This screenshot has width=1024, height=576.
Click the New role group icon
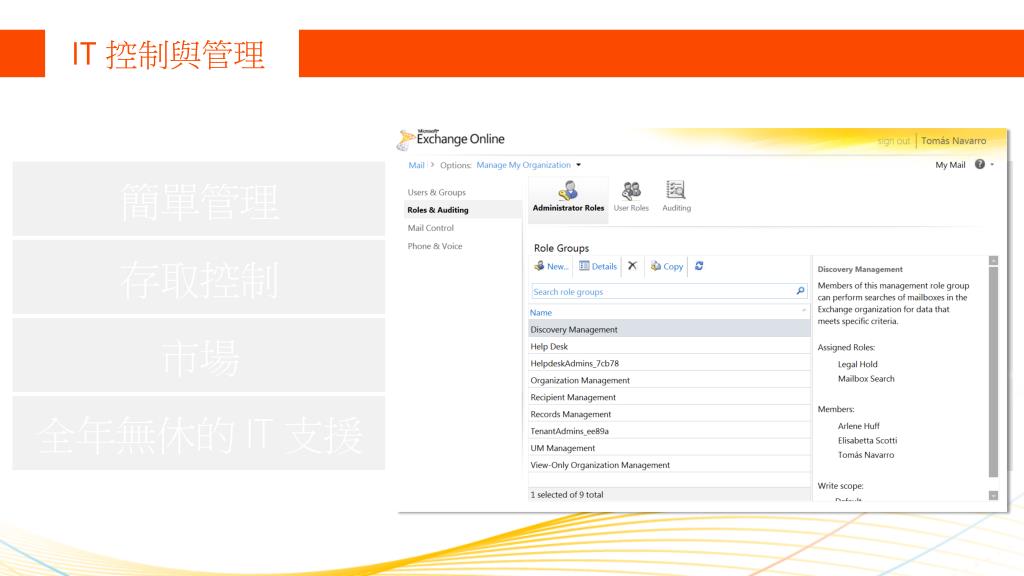pyautogui.click(x=539, y=266)
